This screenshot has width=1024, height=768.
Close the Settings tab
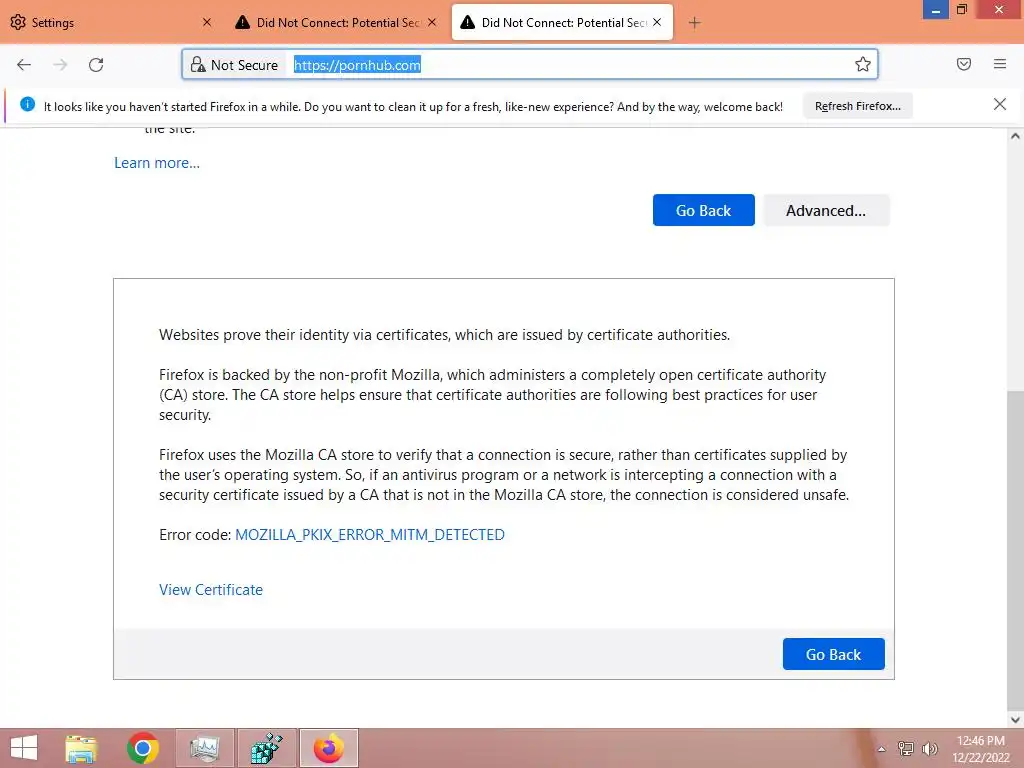pyautogui.click(x=207, y=22)
